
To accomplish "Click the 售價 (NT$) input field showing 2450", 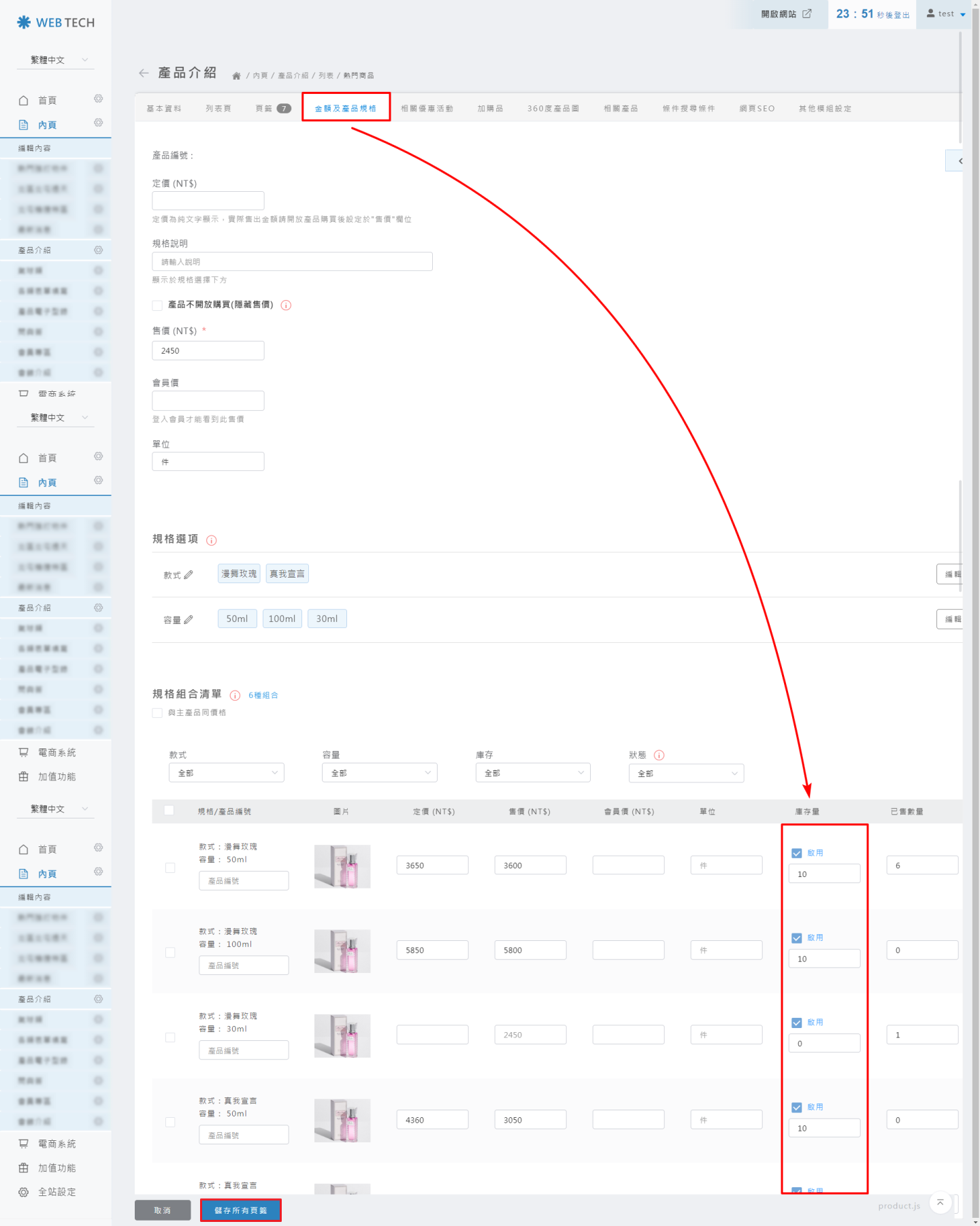I will [x=208, y=351].
